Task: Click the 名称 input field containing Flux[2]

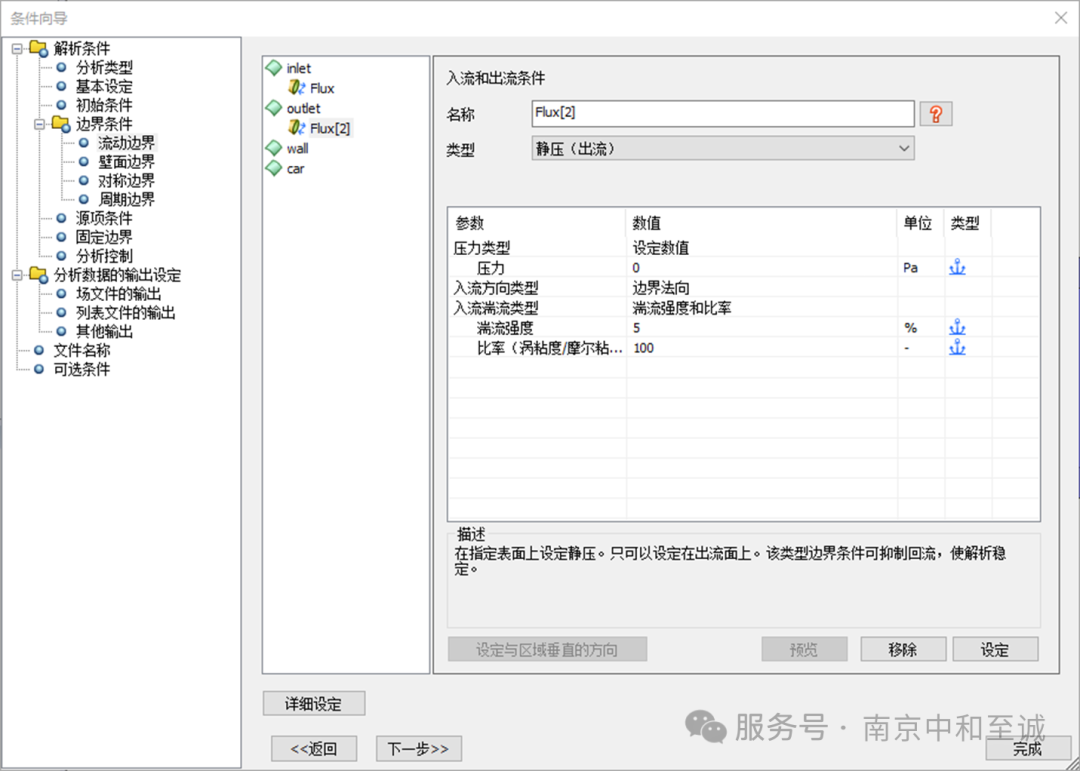Action: pyautogui.click(x=723, y=114)
